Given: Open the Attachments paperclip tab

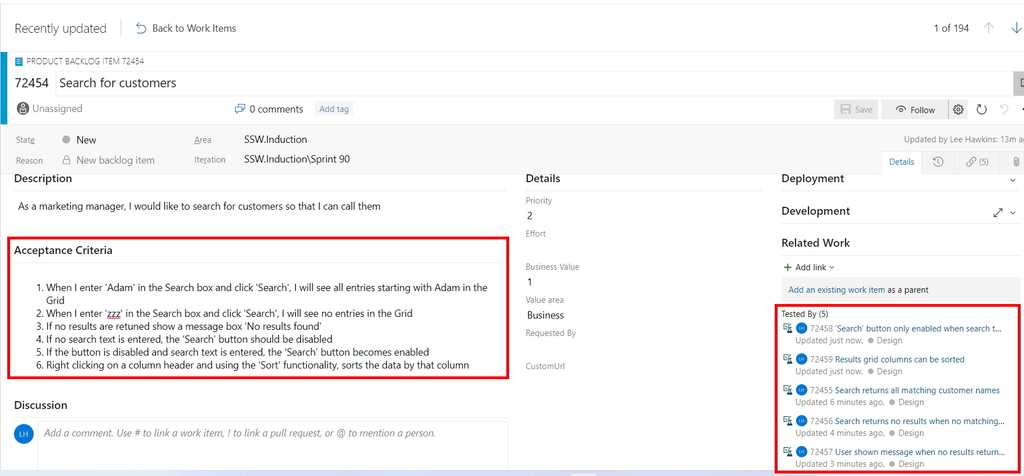Looking at the screenshot, I should click(x=1015, y=161).
